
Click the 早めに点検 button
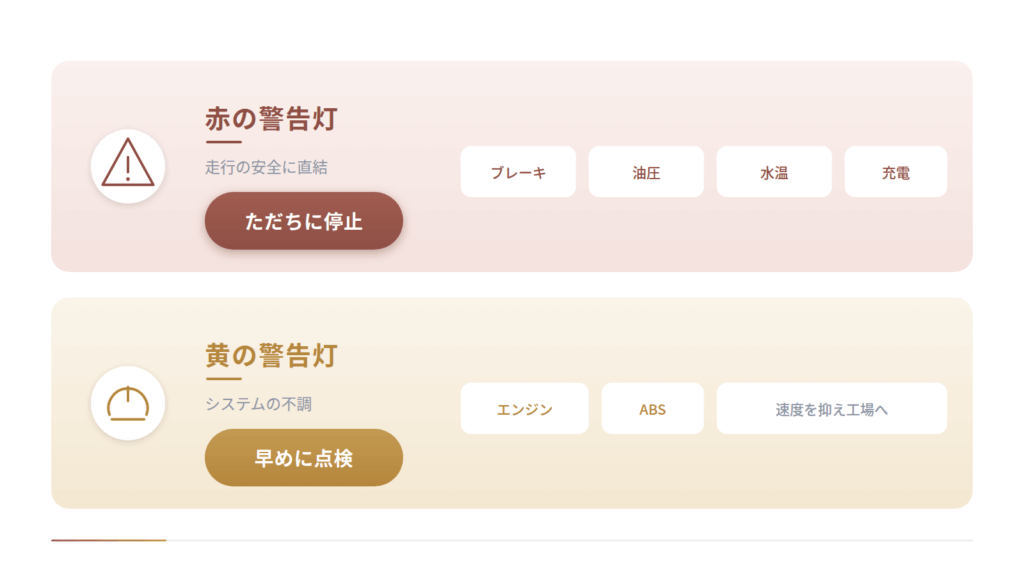pyautogui.click(x=304, y=458)
